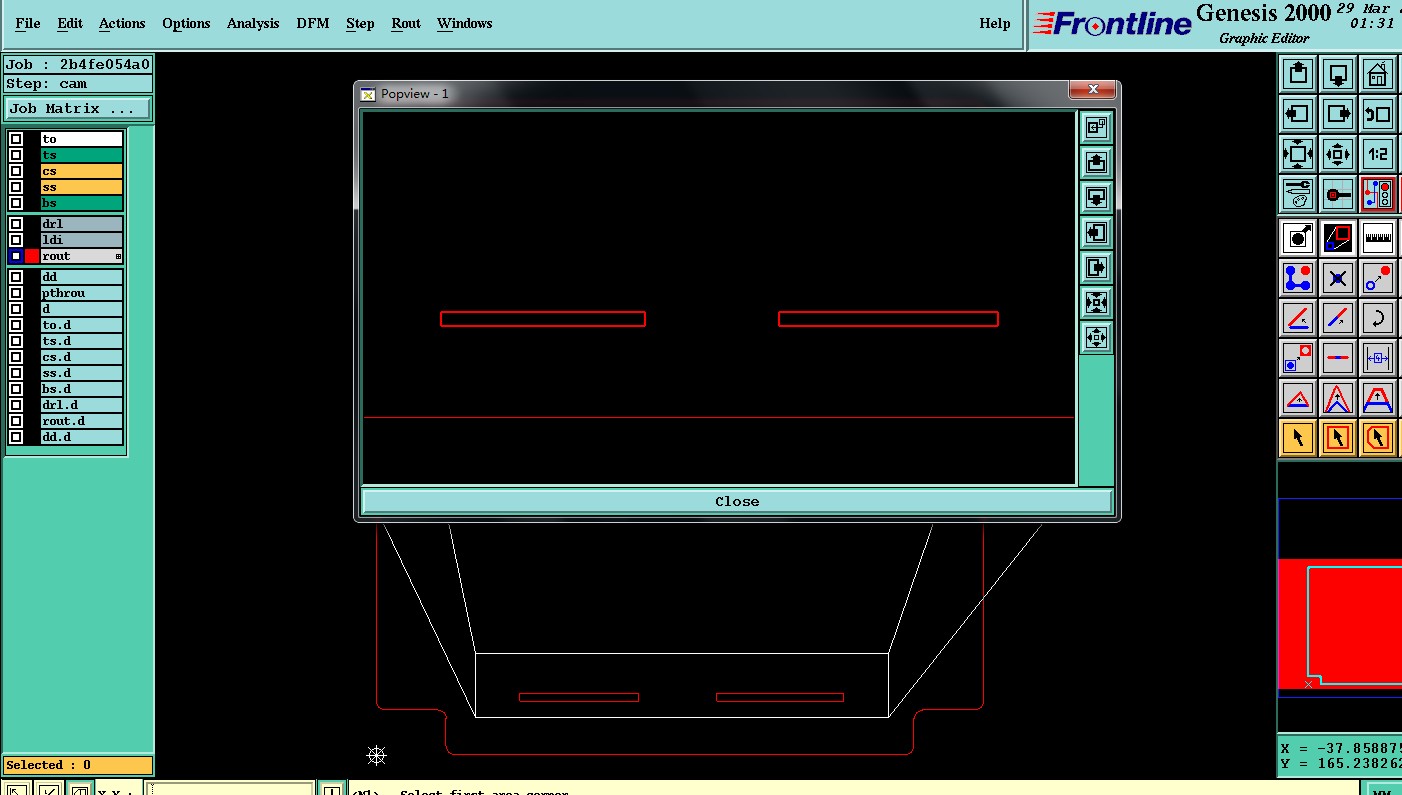Select the ruler measurement tool
The width and height of the screenshot is (1402, 795).
coord(1378,238)
